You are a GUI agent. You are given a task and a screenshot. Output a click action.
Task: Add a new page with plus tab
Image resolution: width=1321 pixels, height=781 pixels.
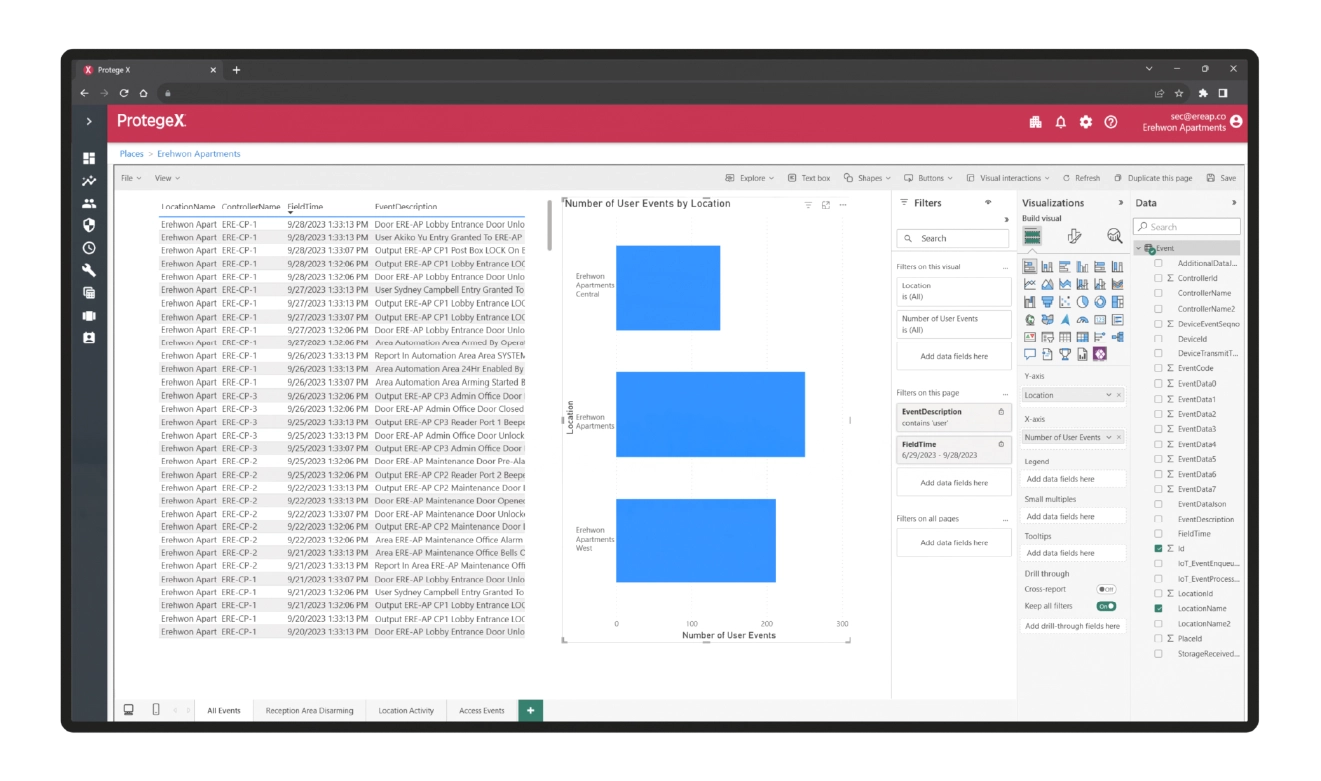tap(531, 710)
